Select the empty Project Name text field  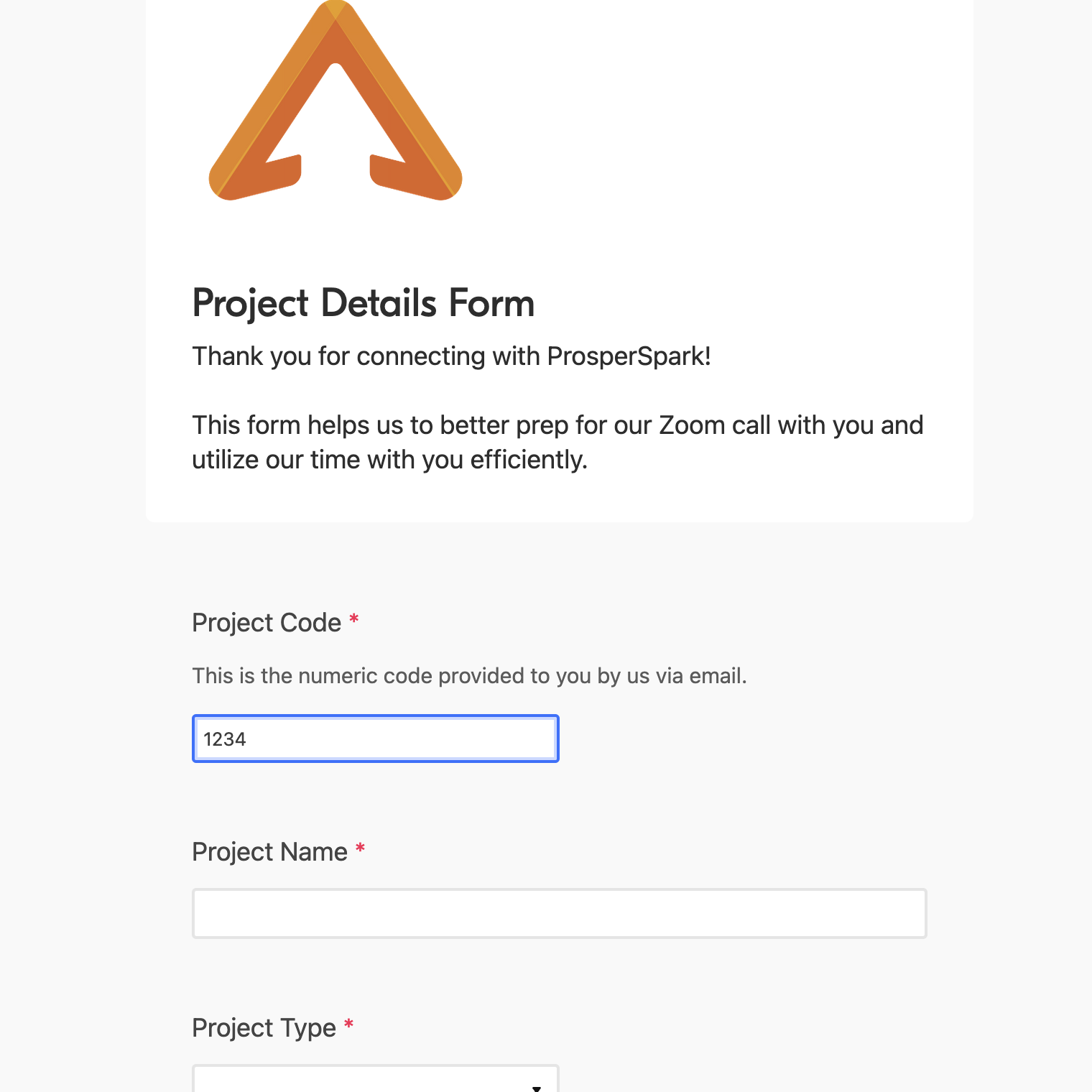(560, 914)
